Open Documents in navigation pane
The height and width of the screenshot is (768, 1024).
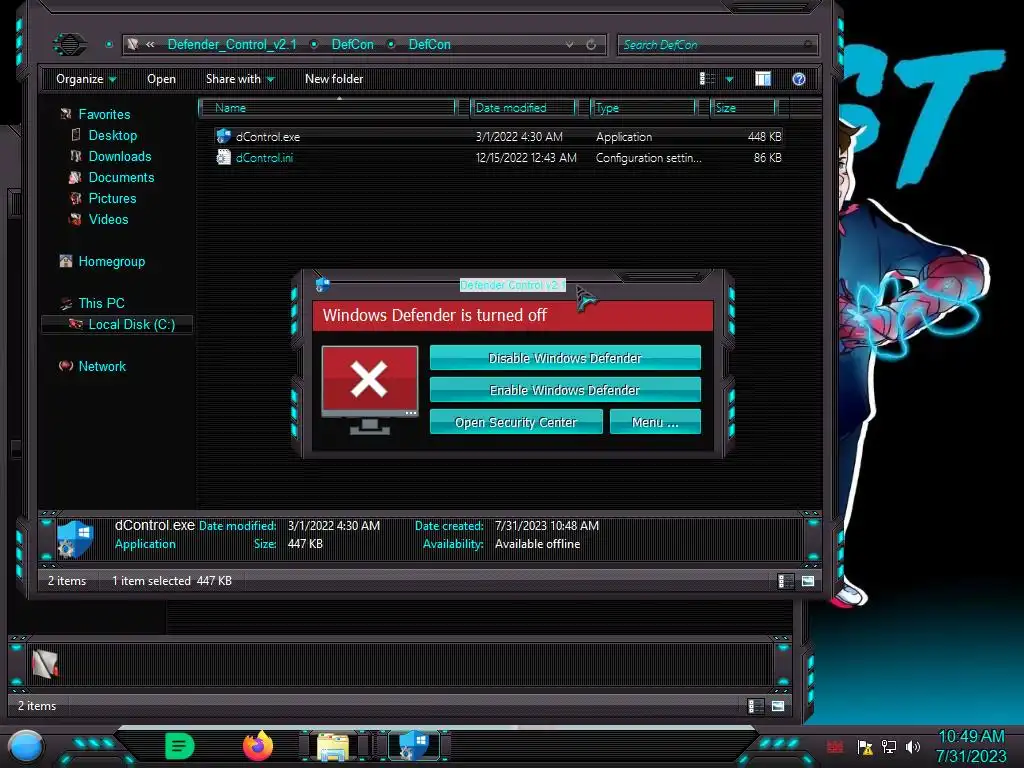[121, 177]
